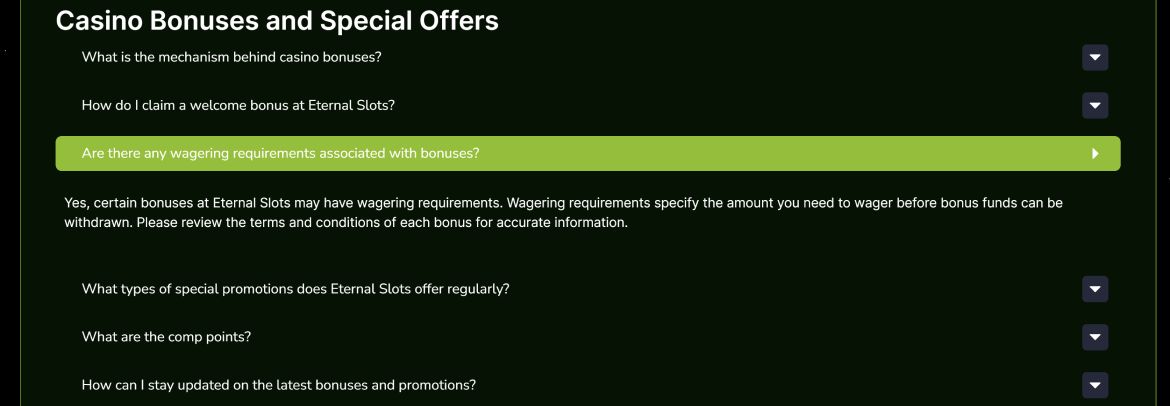The image size is (1170, 406).
Task: Click the wagering requirements answer paragraph
Action: click(560, 213)
